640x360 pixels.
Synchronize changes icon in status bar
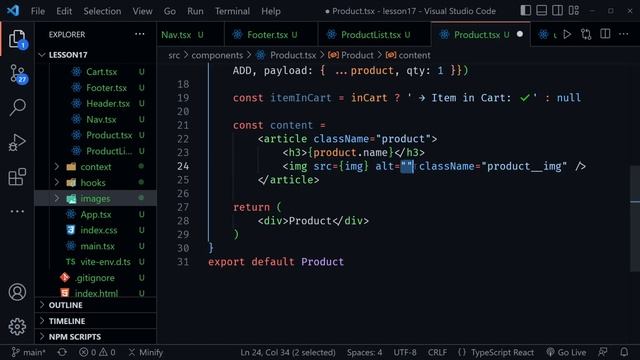[x=62, y=352]
